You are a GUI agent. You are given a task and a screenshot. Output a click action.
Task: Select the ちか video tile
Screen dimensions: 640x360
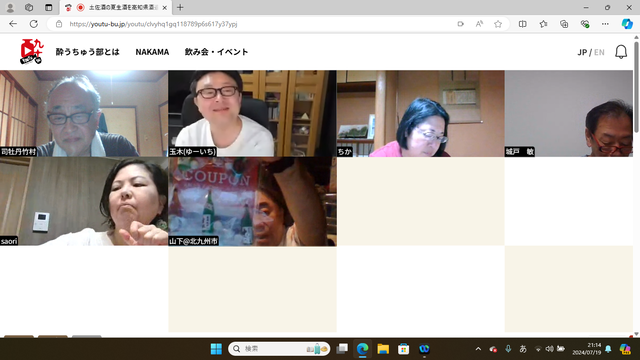pos(420,113)
